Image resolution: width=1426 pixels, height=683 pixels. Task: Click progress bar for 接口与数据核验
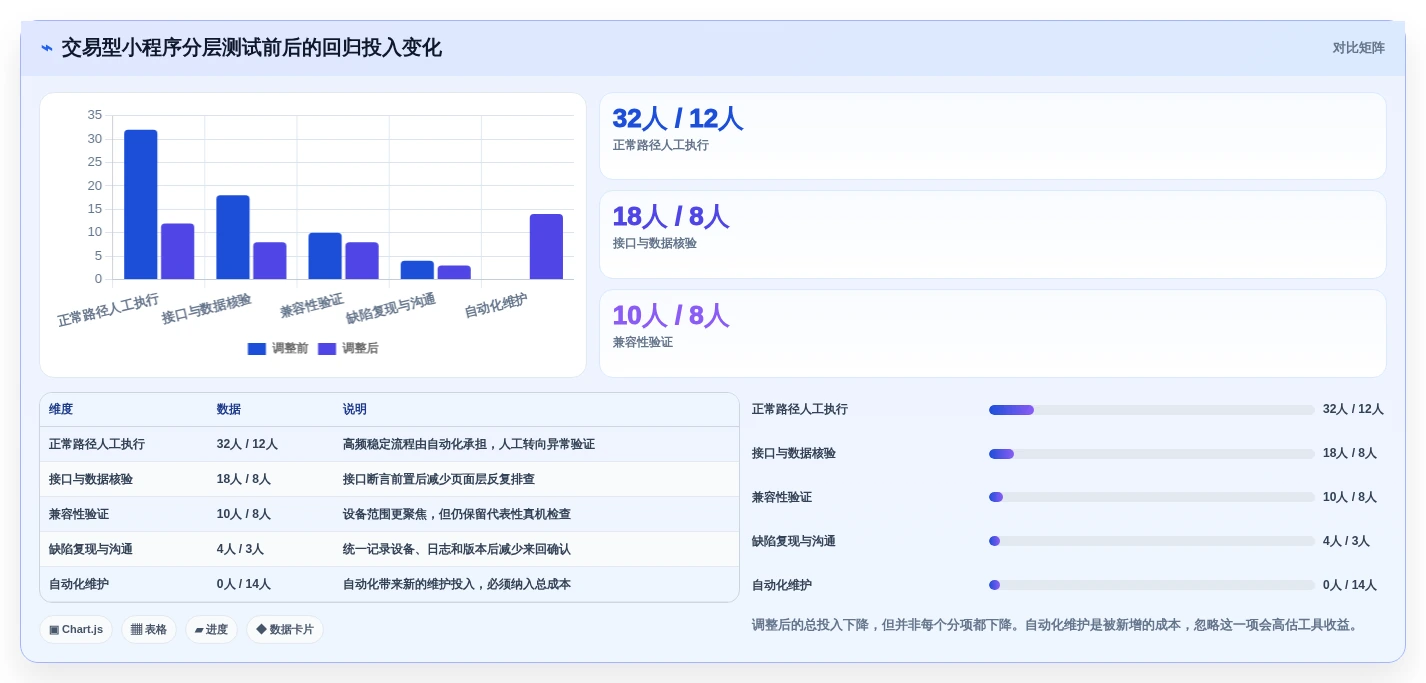point(1151,453)
